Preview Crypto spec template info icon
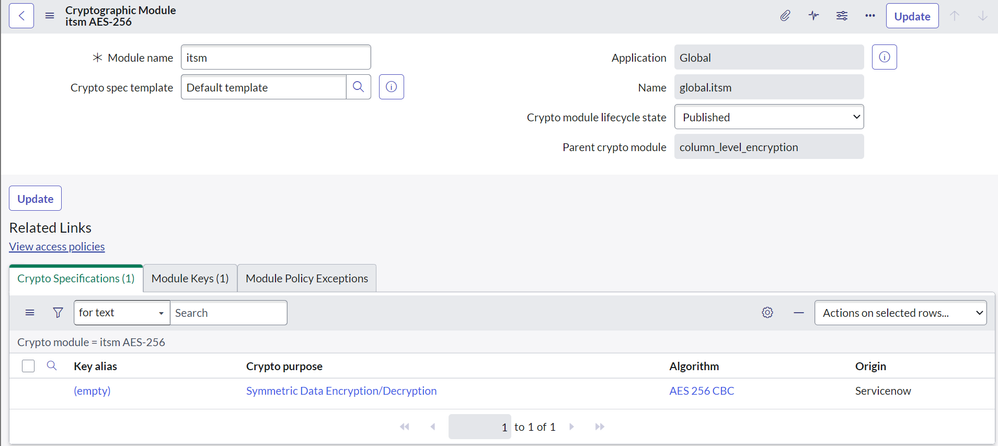 pos(391,87)
